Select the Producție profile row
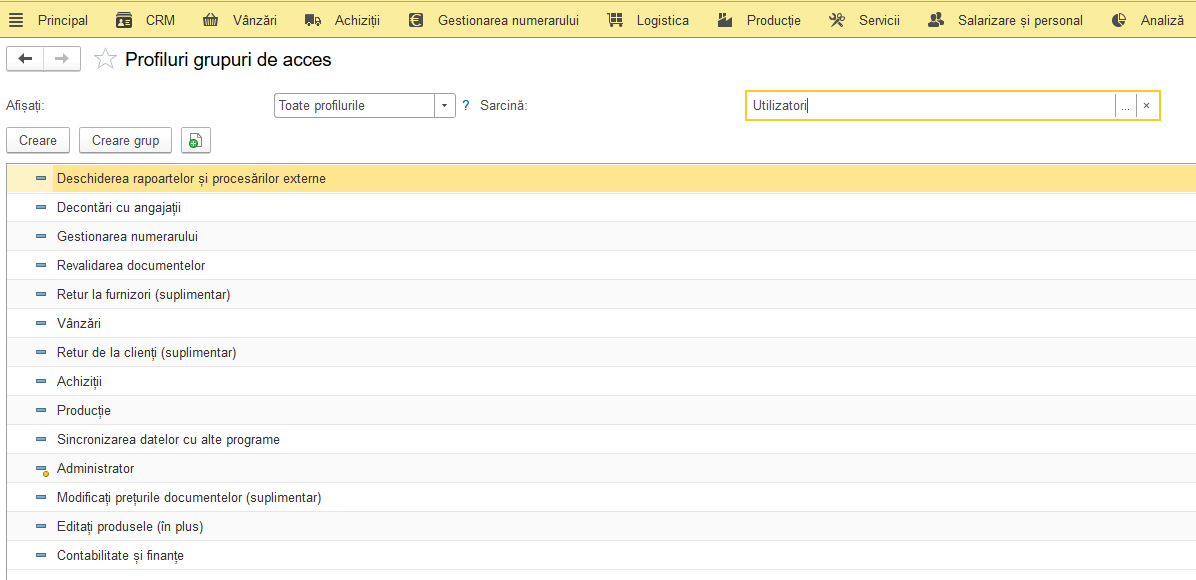 pyautogui.click(x=601, y=411)
